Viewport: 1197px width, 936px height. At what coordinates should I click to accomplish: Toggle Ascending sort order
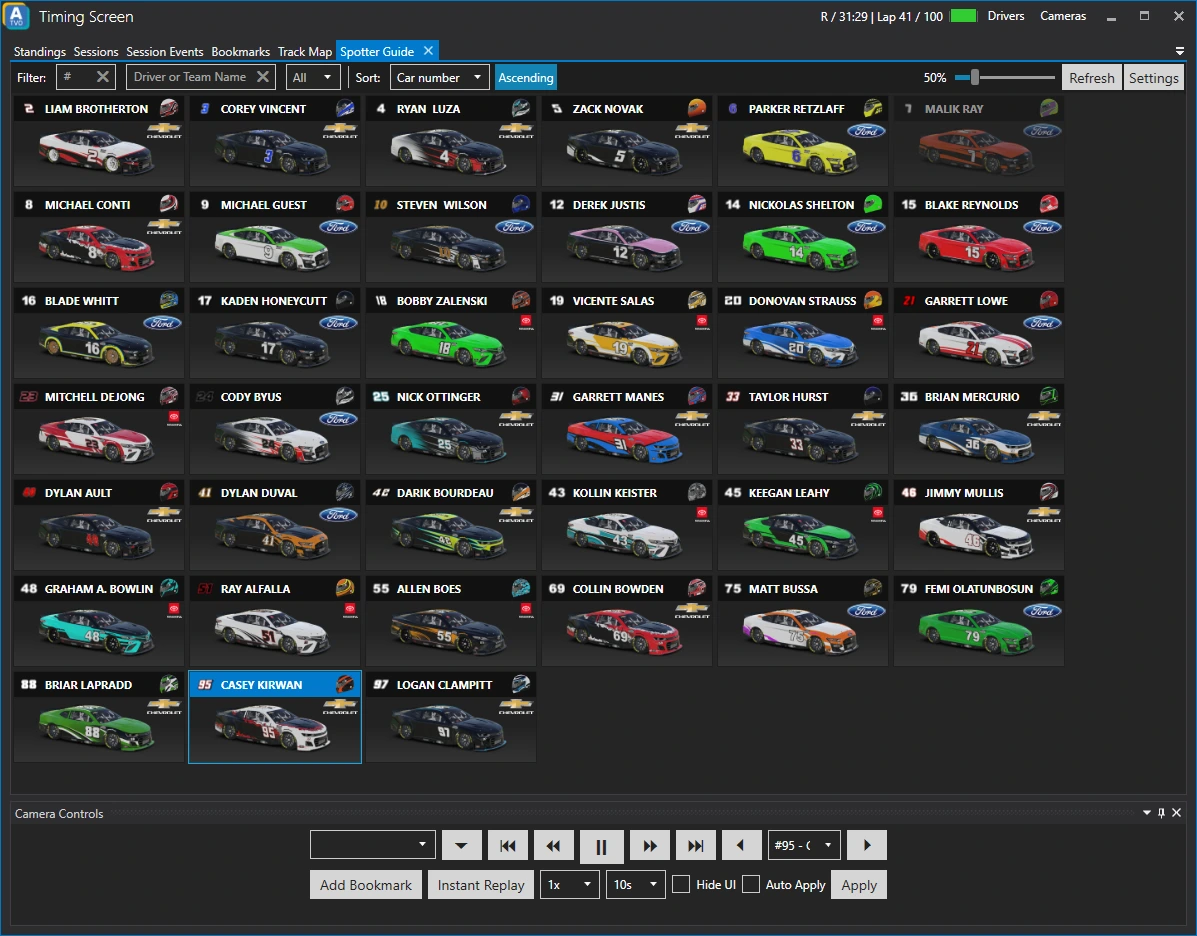525,78
